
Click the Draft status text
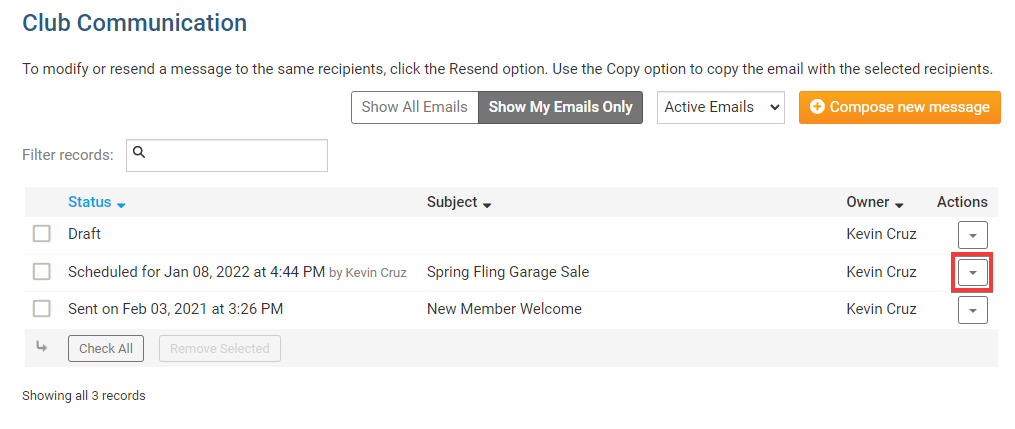(85, 234)
